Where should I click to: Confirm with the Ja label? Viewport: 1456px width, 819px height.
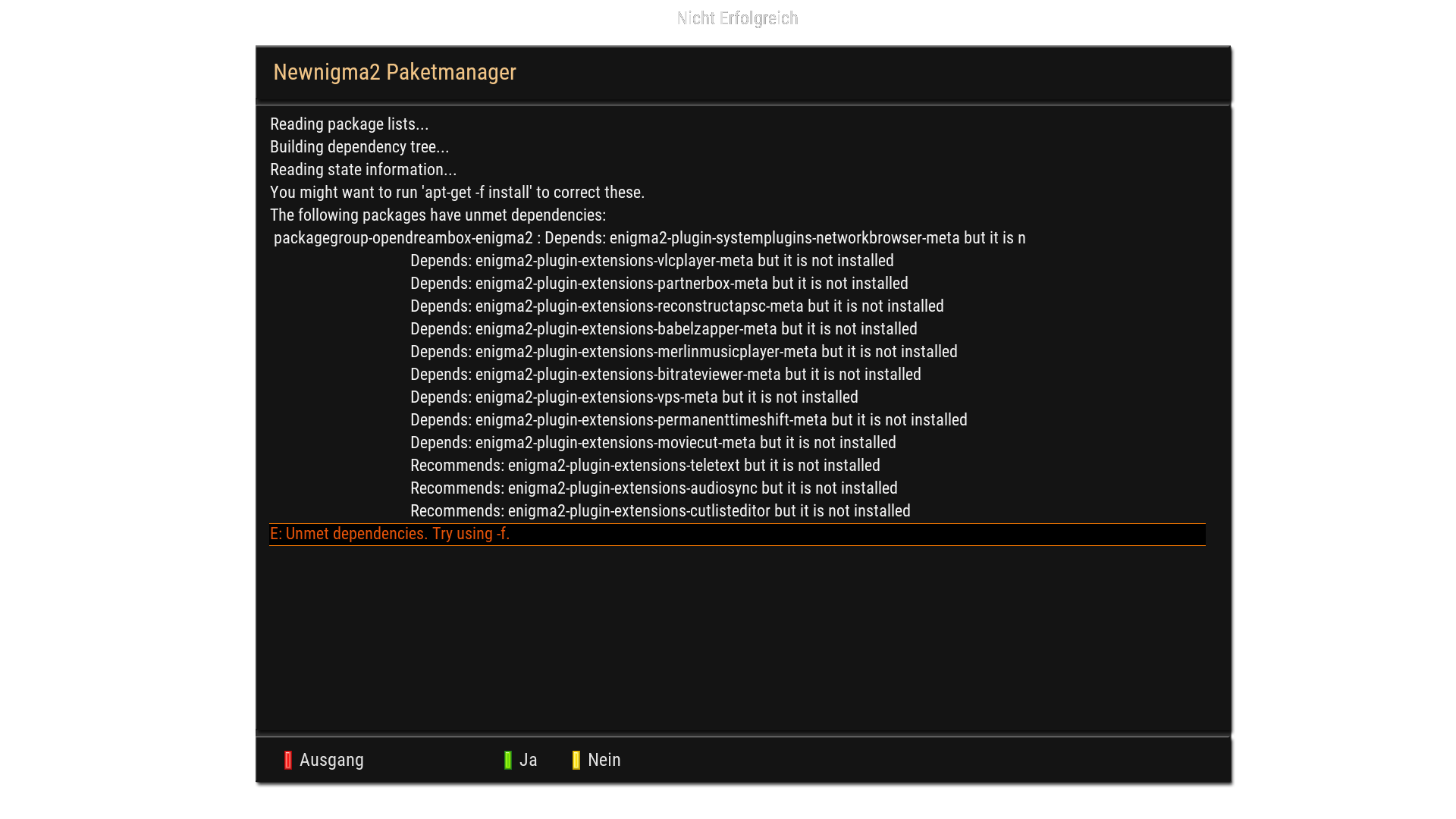(x=529, y=760)
